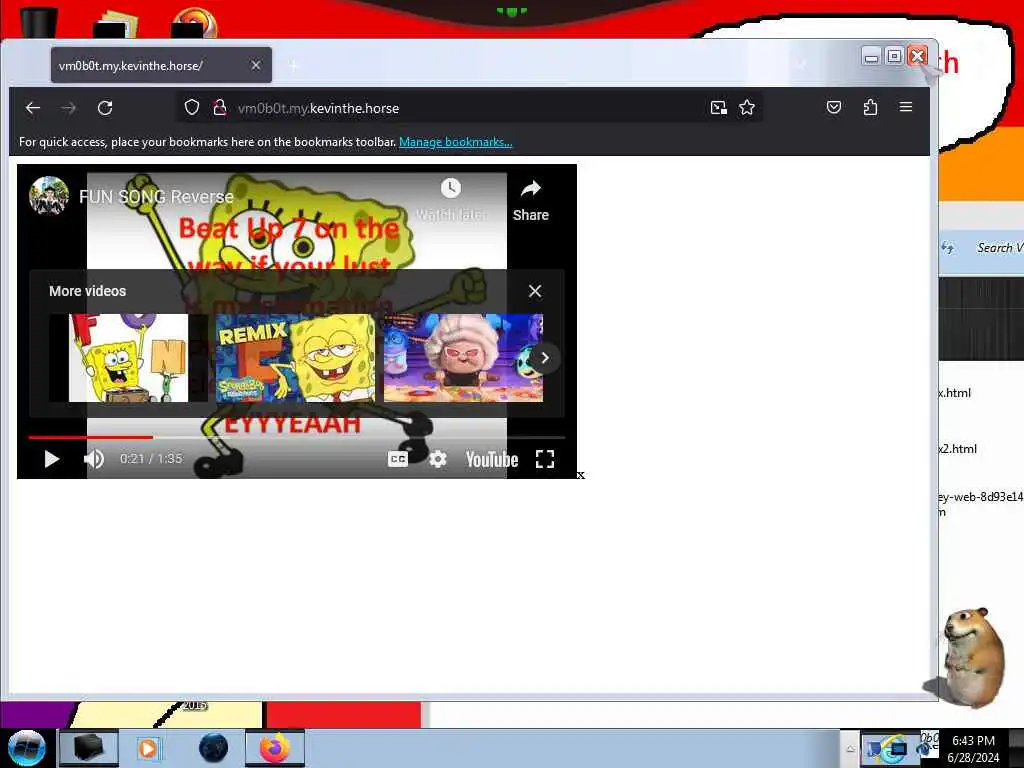
Task: Open the Extensions puzzle-piece icon
Action: tap(870, 107)
